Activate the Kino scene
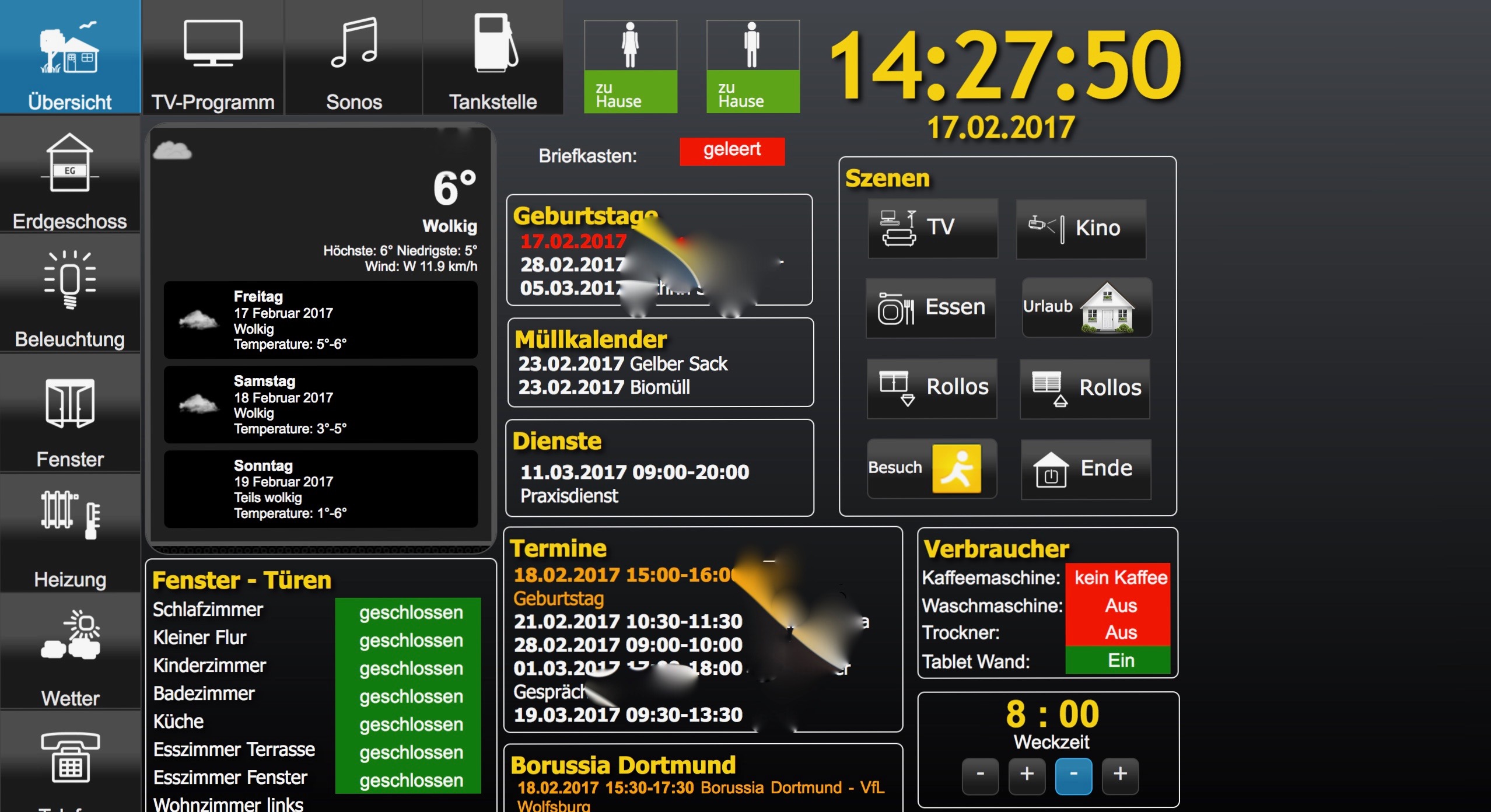The height and width of the screenshot is (812, 1491). [x=1081, y=228]
